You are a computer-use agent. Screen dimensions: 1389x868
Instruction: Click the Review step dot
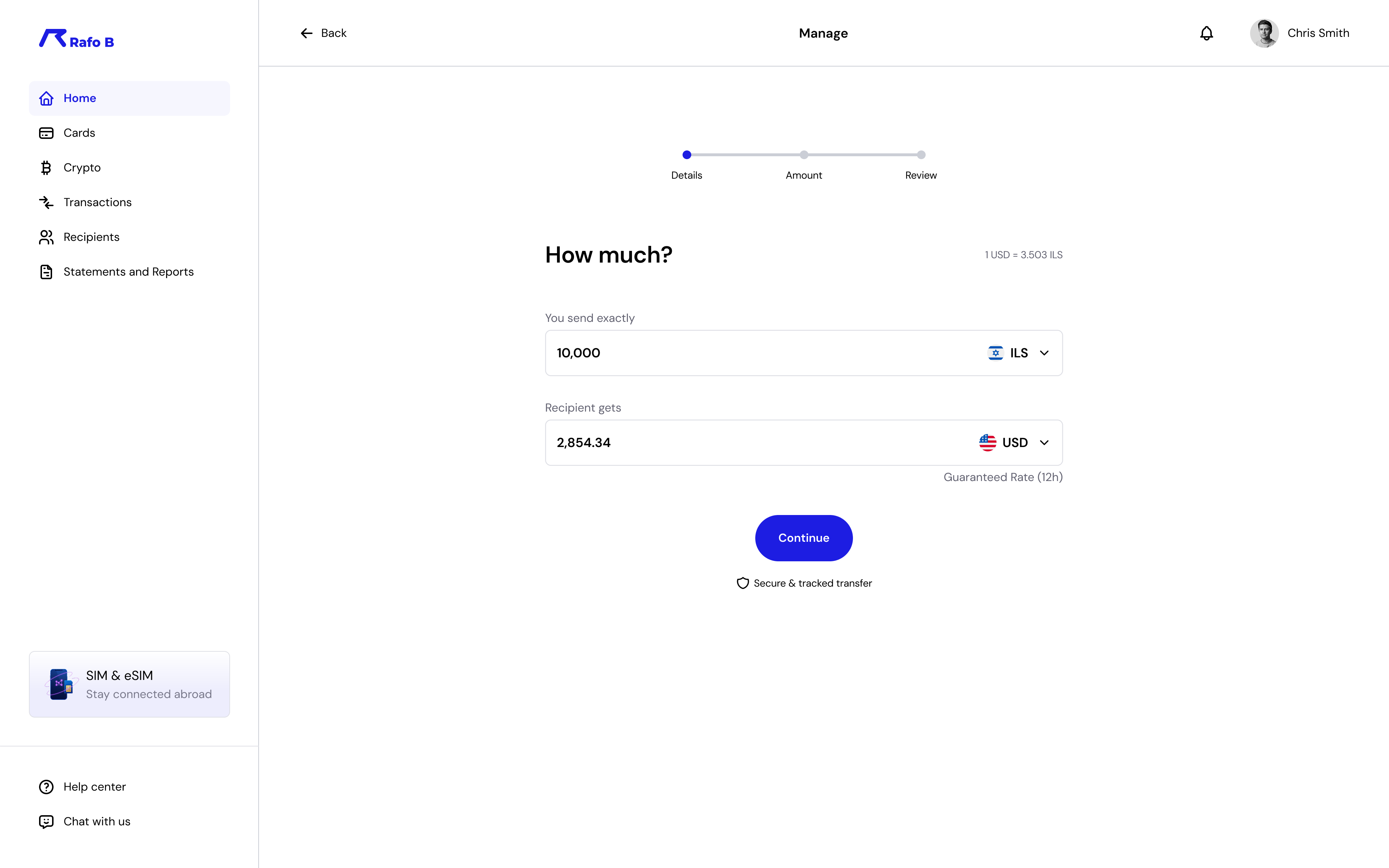pos(921,155)
